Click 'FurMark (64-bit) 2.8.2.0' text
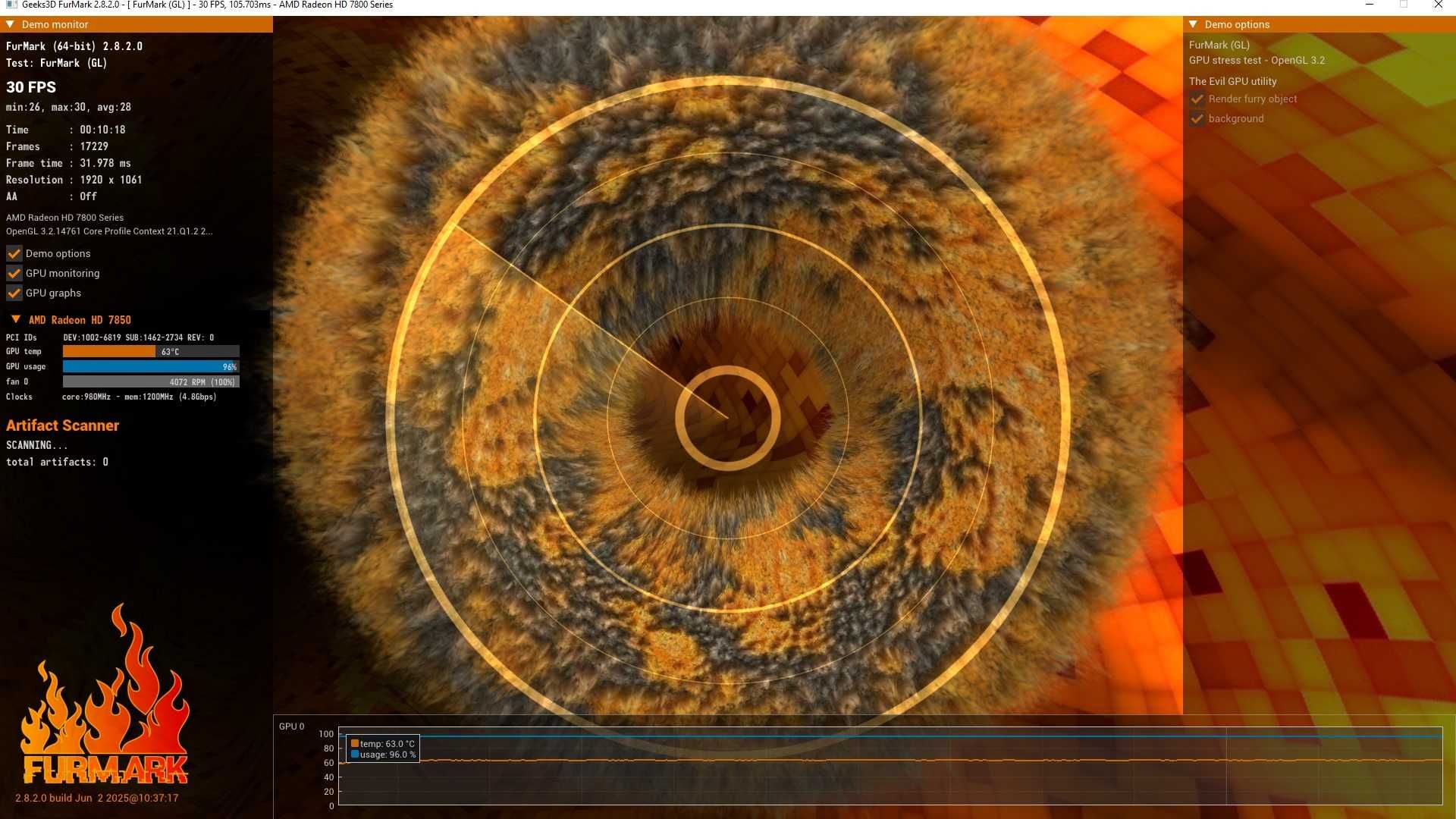The height and width of the screenshot is (819, 1456). point(74,46)
